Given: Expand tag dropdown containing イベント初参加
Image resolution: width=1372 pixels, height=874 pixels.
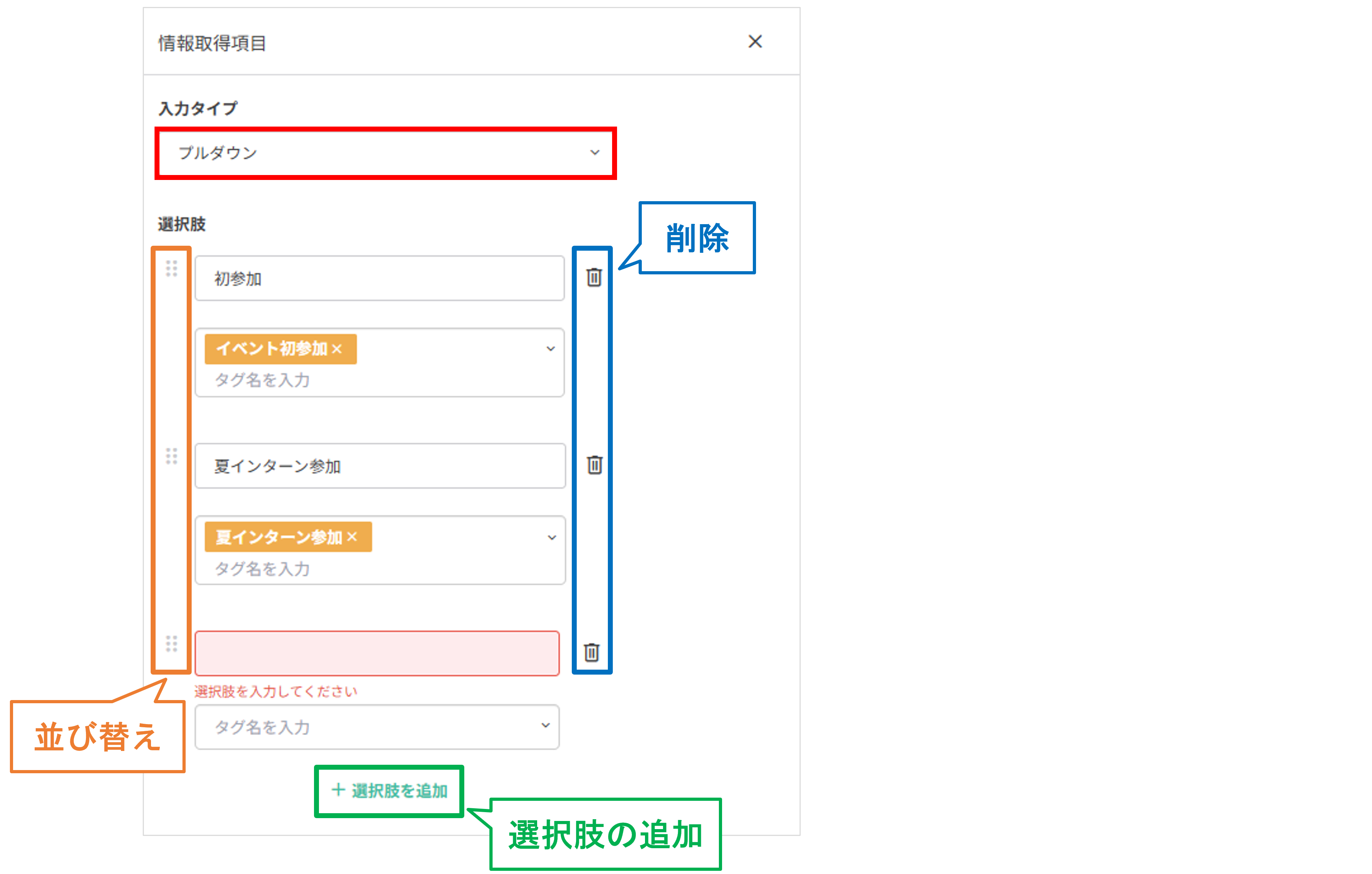Looking at the screenshot, I should point(551,349).
